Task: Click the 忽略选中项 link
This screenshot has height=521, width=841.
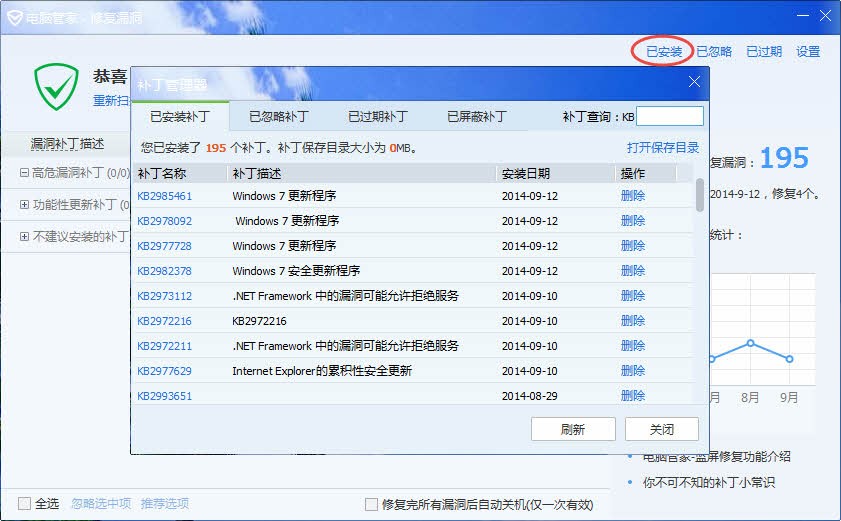Action: [101, 503]
